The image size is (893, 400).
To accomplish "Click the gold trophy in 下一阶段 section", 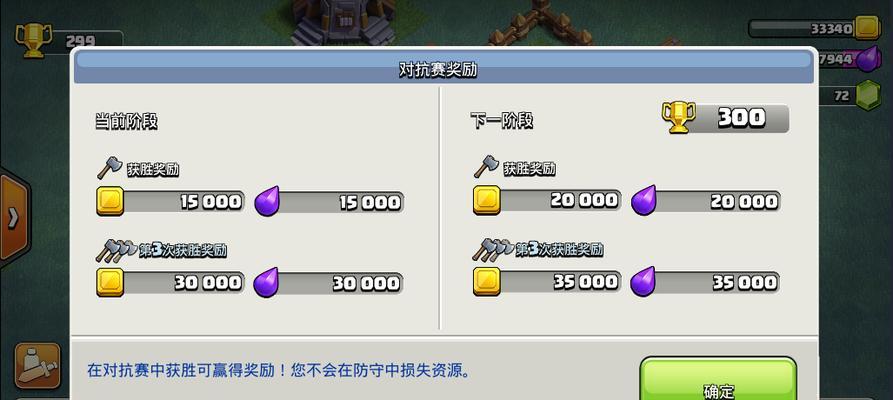I will 678,117.
